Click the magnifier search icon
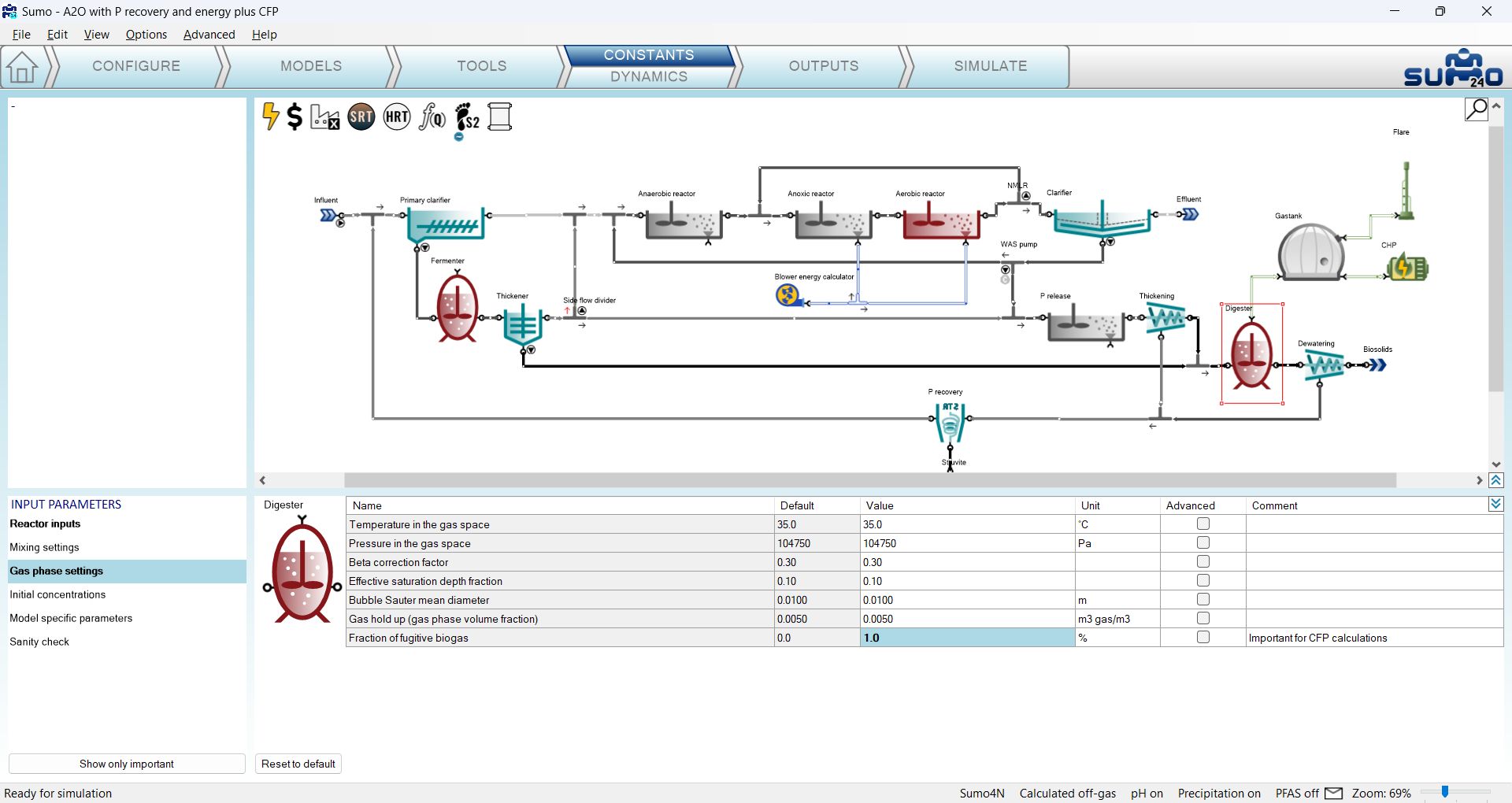Screen dimensions: 1512x803 point(1477,109)
